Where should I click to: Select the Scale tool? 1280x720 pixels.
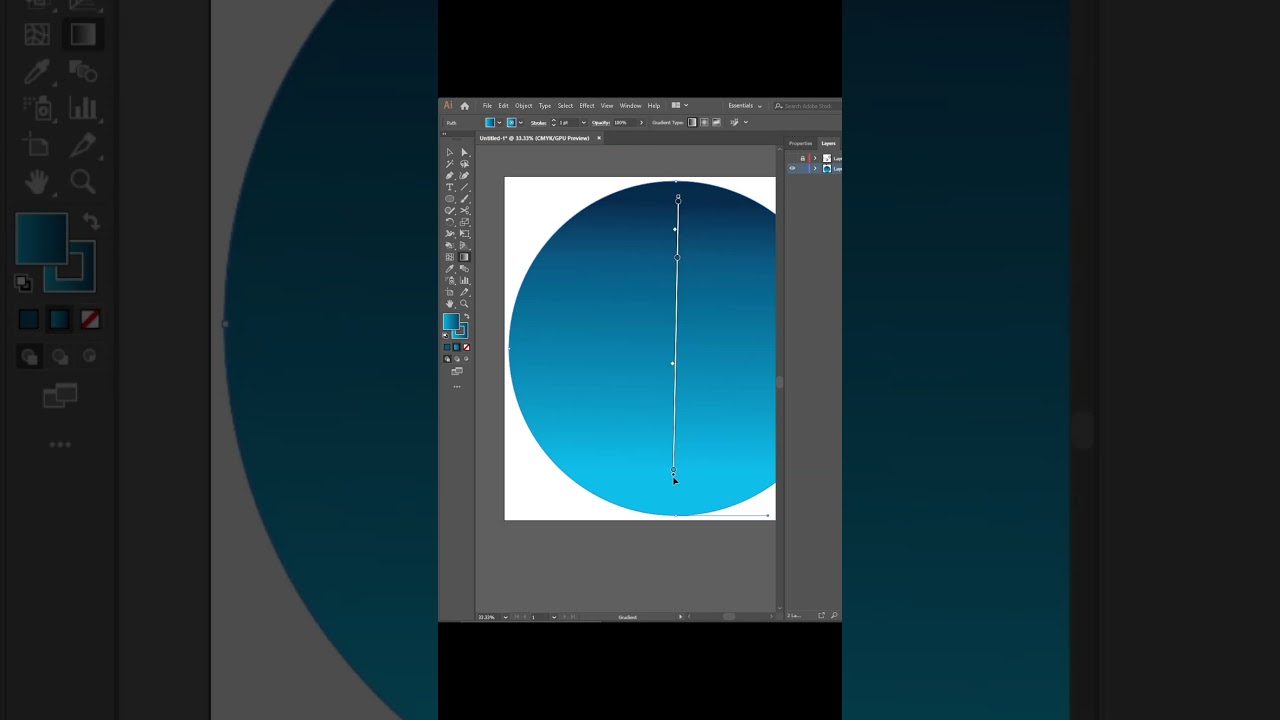pos(464,223)
